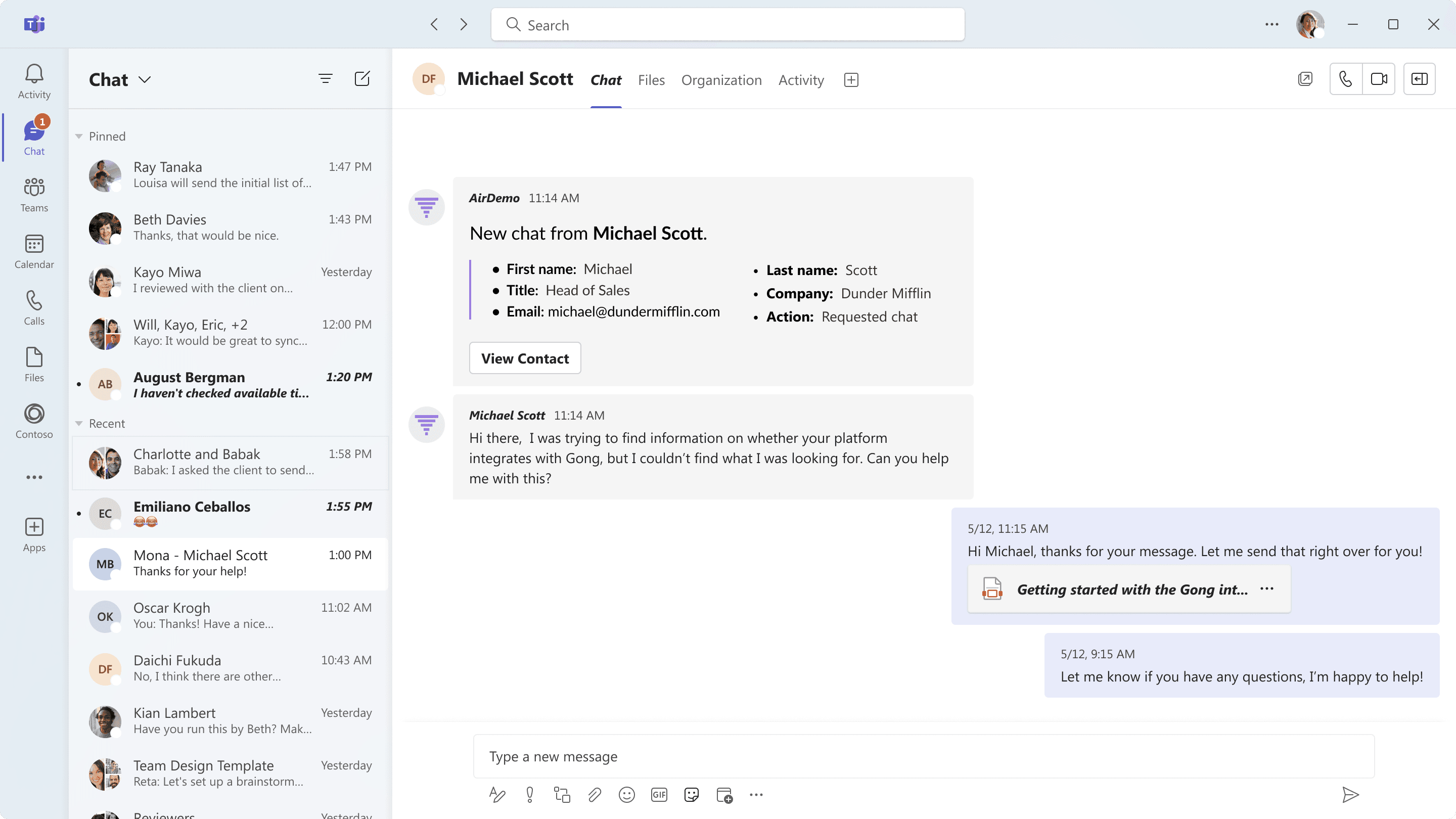Toggle emoji picker in message toolbar

(627, 795)
